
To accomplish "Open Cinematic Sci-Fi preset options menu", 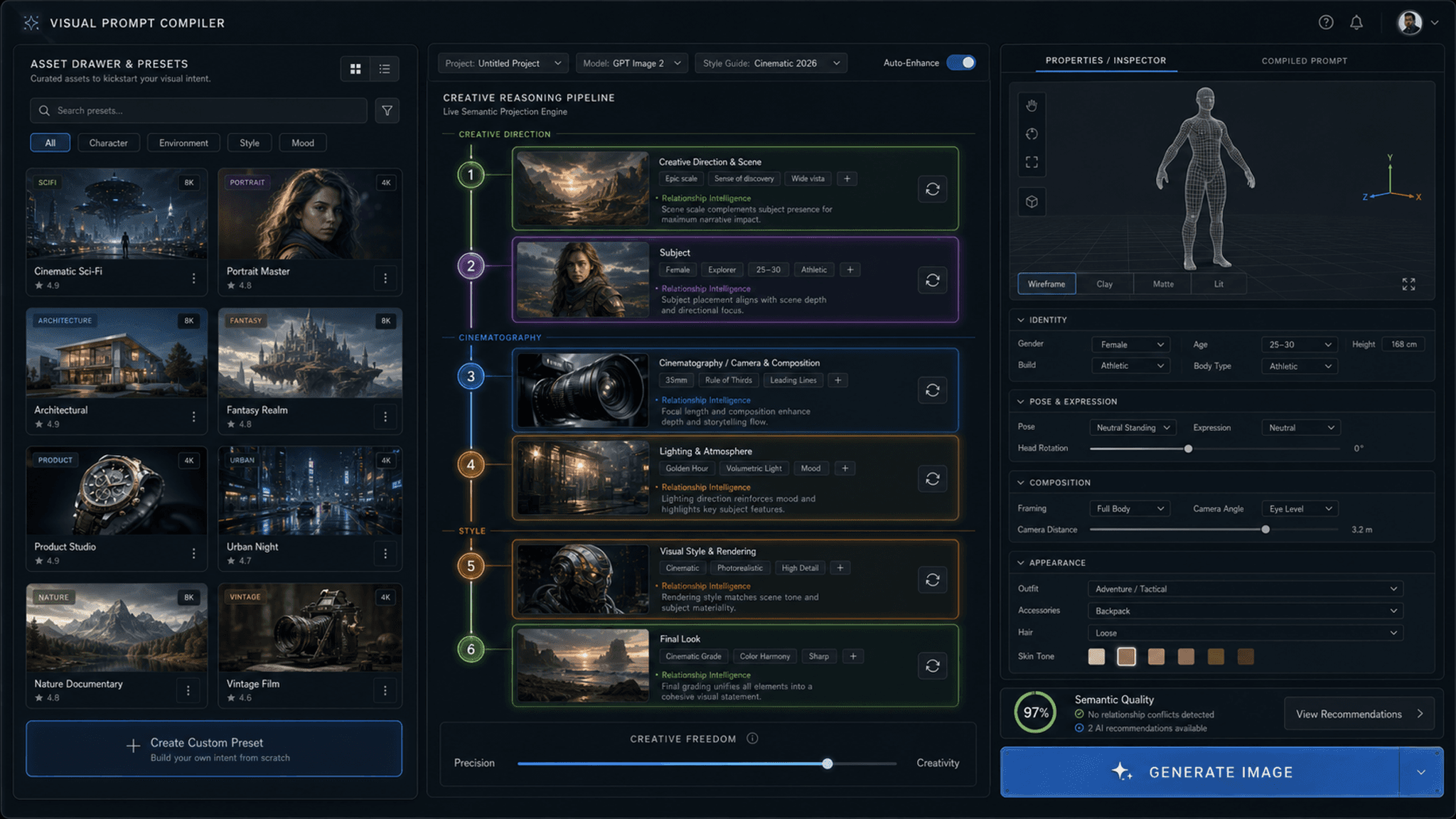I will click(193, 279).
